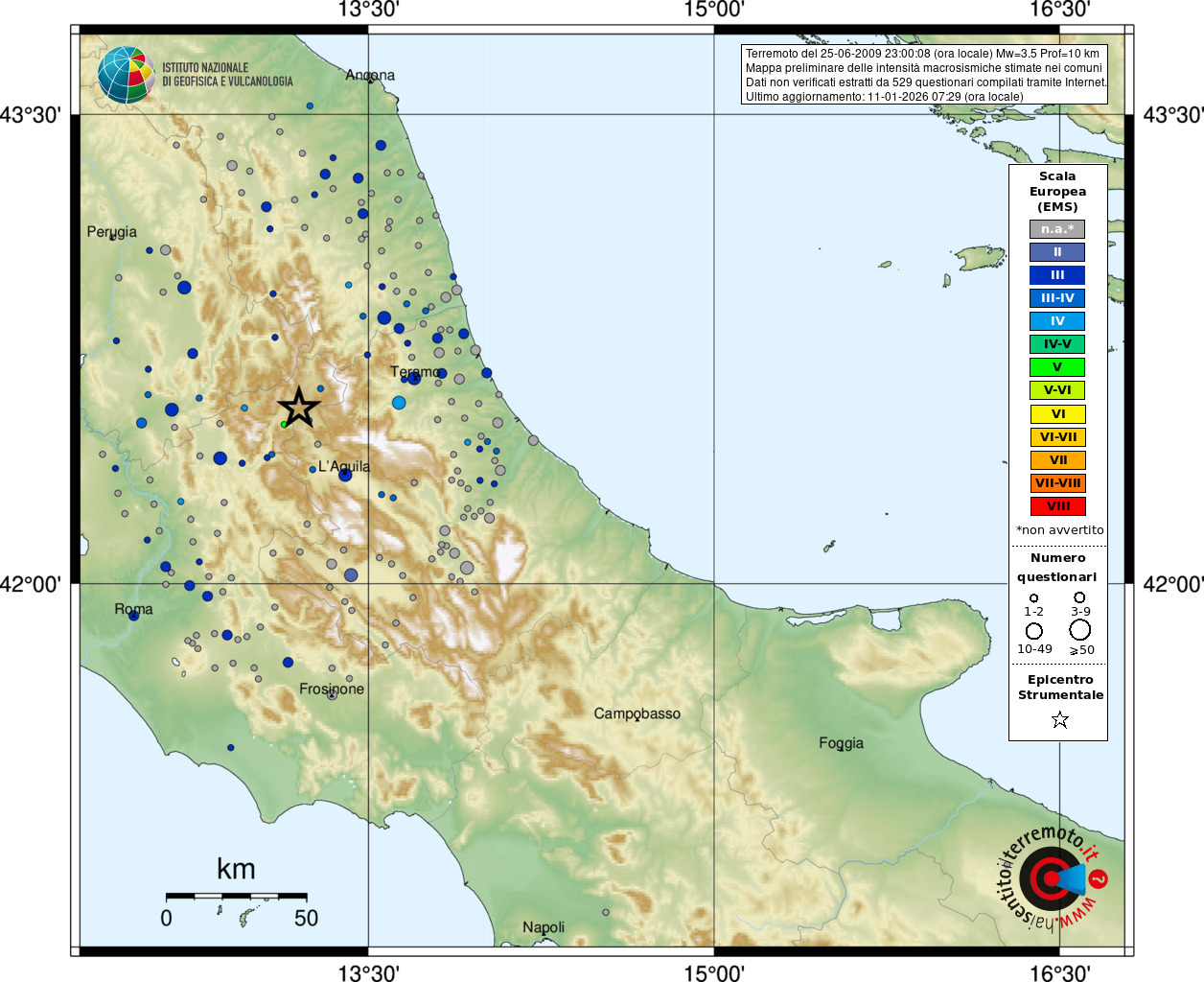
Task: Click the 'Dati non verificati estratti da 529 questionari' line
Action: pyautogui.click(x=926, y=82)
